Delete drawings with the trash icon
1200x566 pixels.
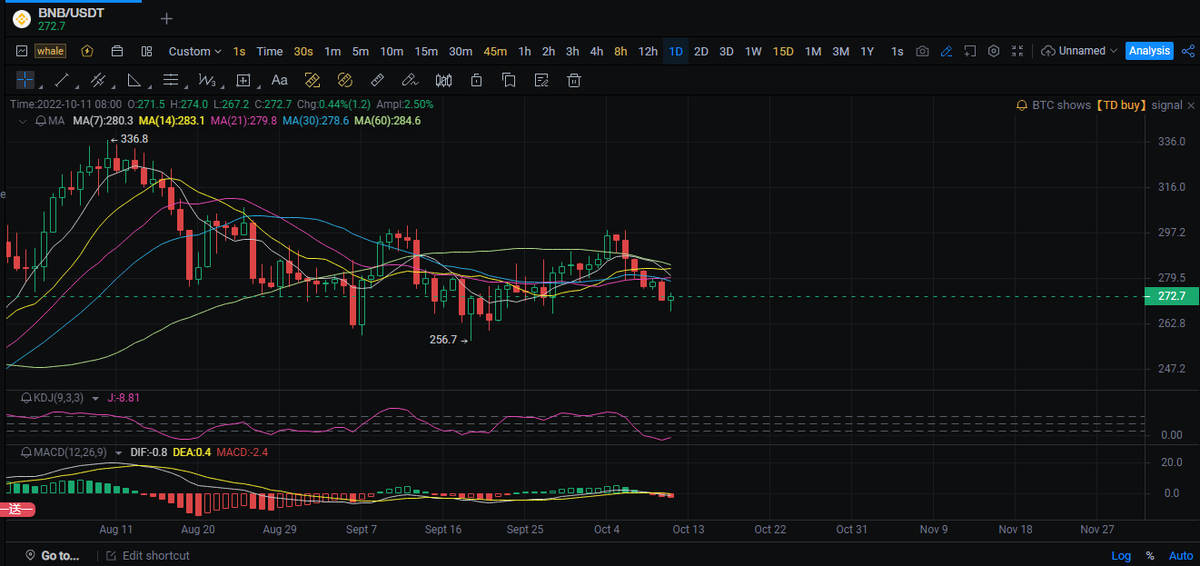[574, 80]
